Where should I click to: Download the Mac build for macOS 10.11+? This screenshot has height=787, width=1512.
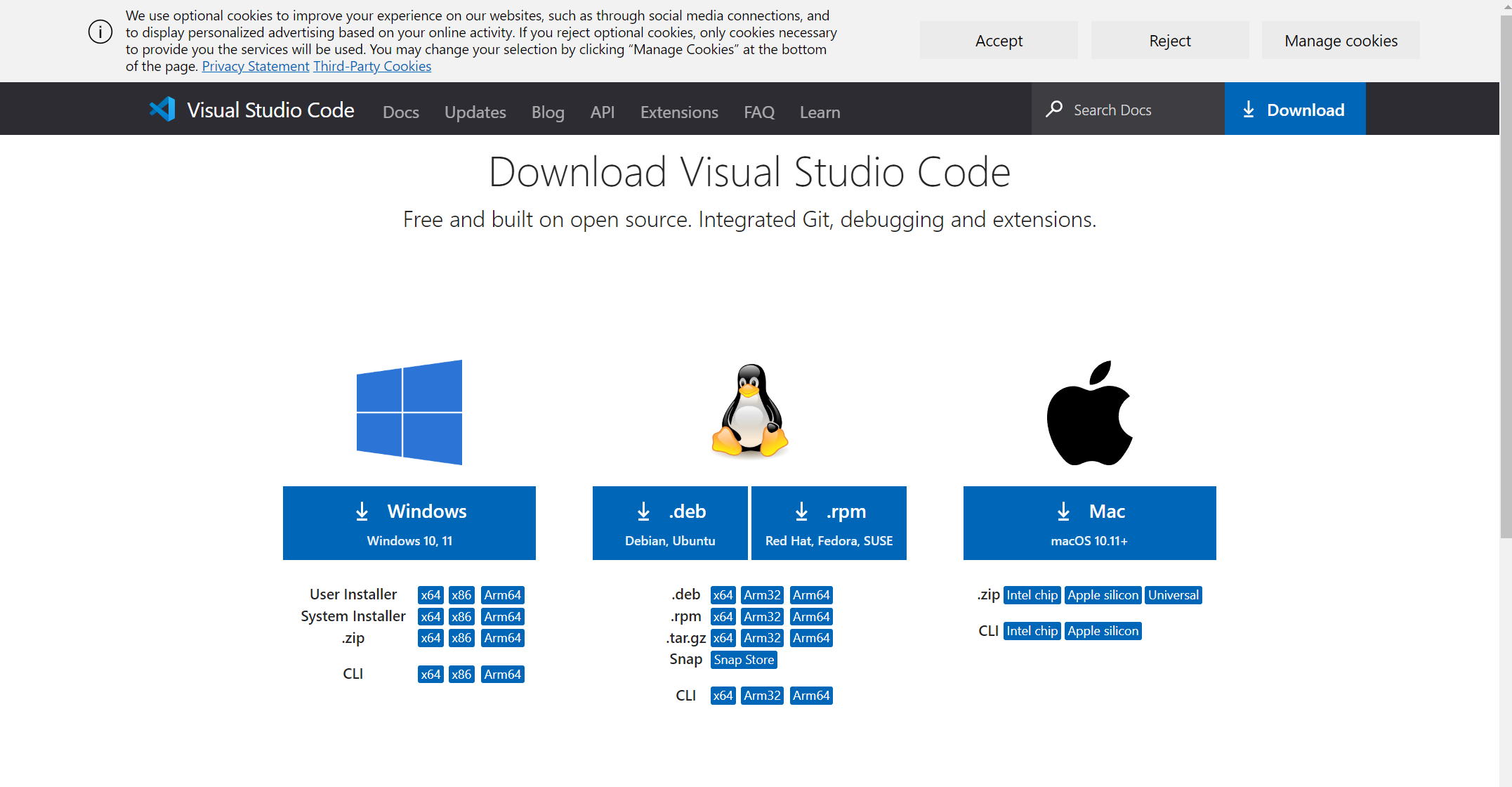[1089, 523]
